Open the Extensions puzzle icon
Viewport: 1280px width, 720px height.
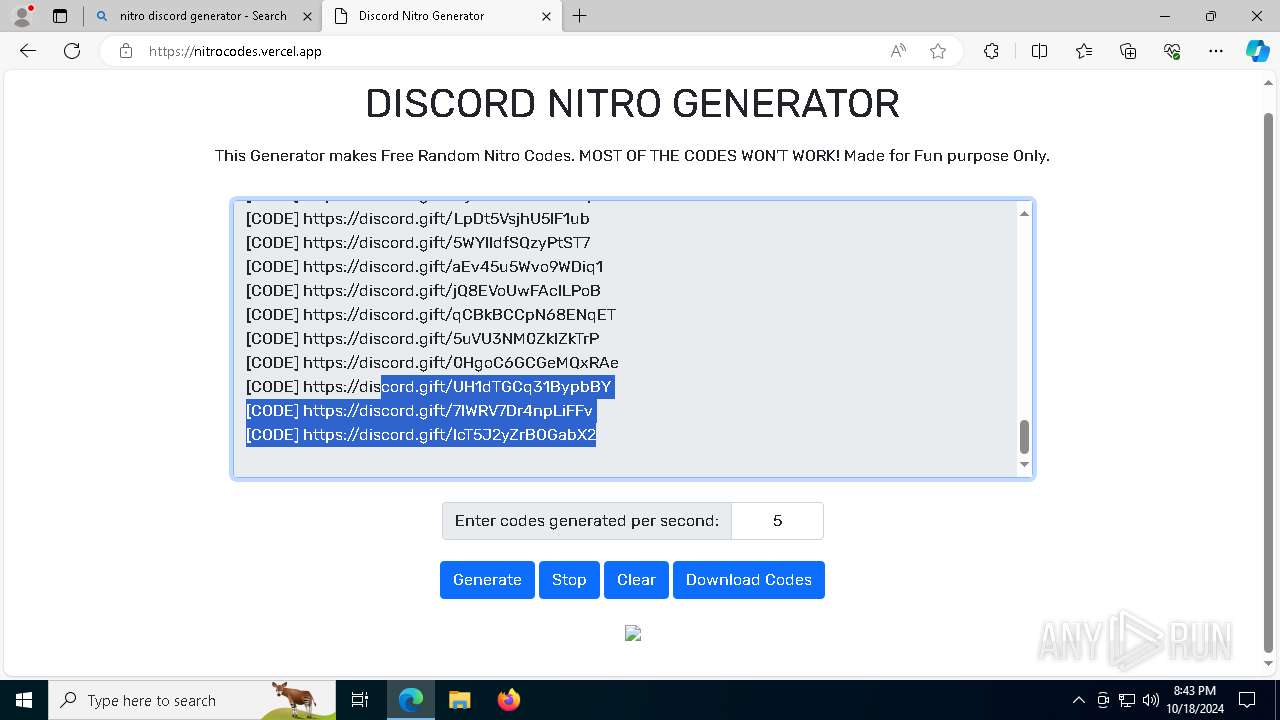pyautogui.click(x=991, y=51)
